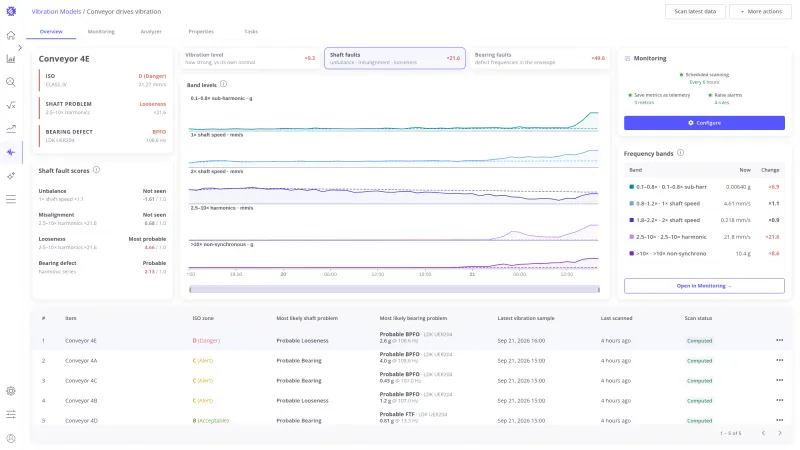Click the SHAFT PROBLEM summary entry
Viewport: 800px width, 450px height.
coord(103,108)
